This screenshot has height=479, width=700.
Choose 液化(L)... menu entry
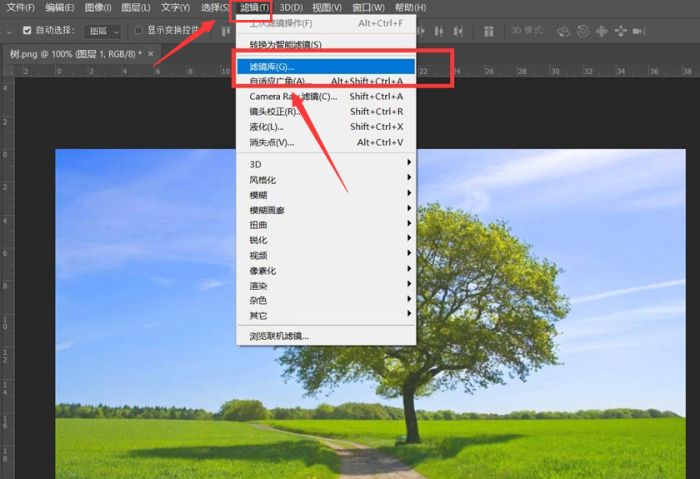[326, 127]
